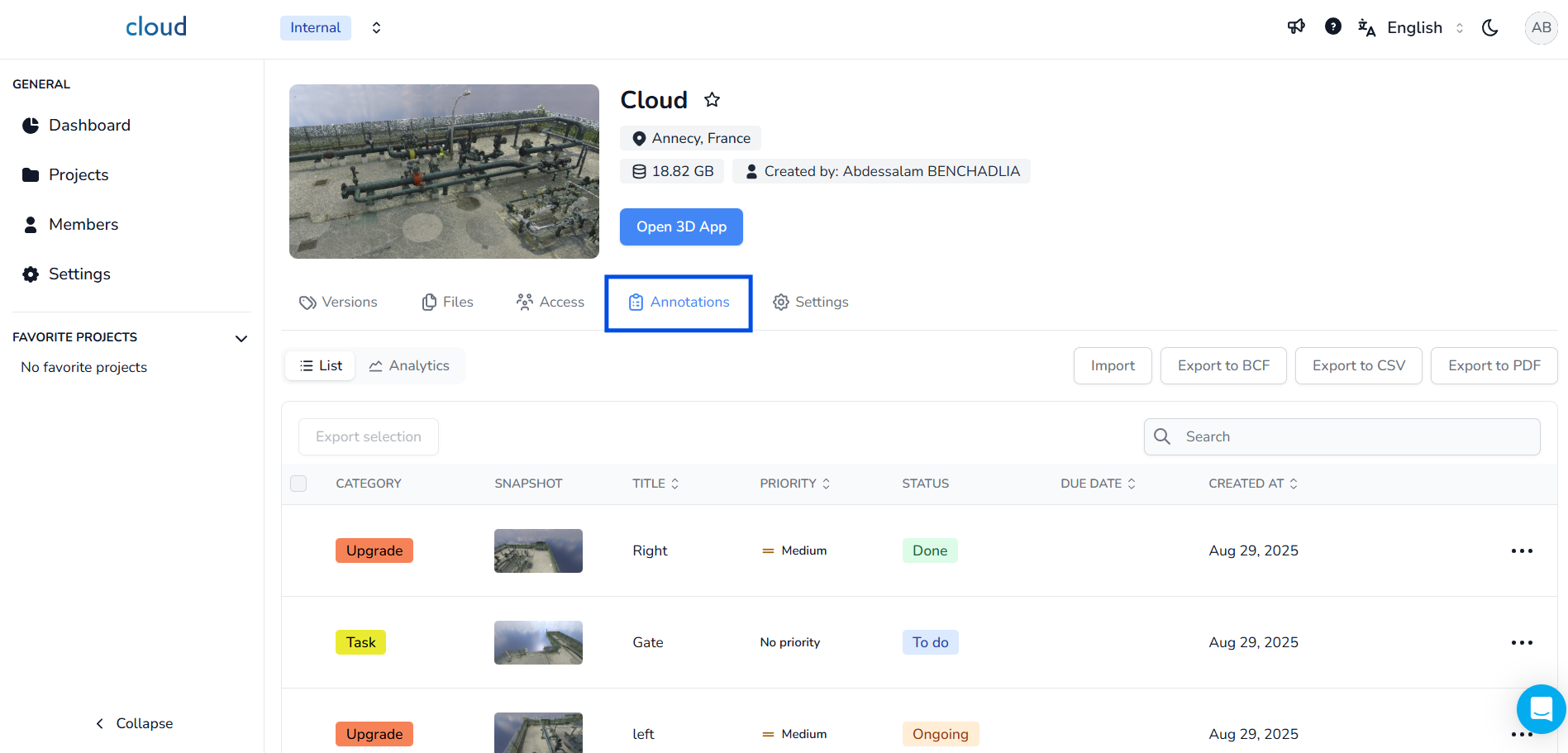Open the chat support bubble
This screenshot has height=753, width=1568.
(x=1540, y=708)
